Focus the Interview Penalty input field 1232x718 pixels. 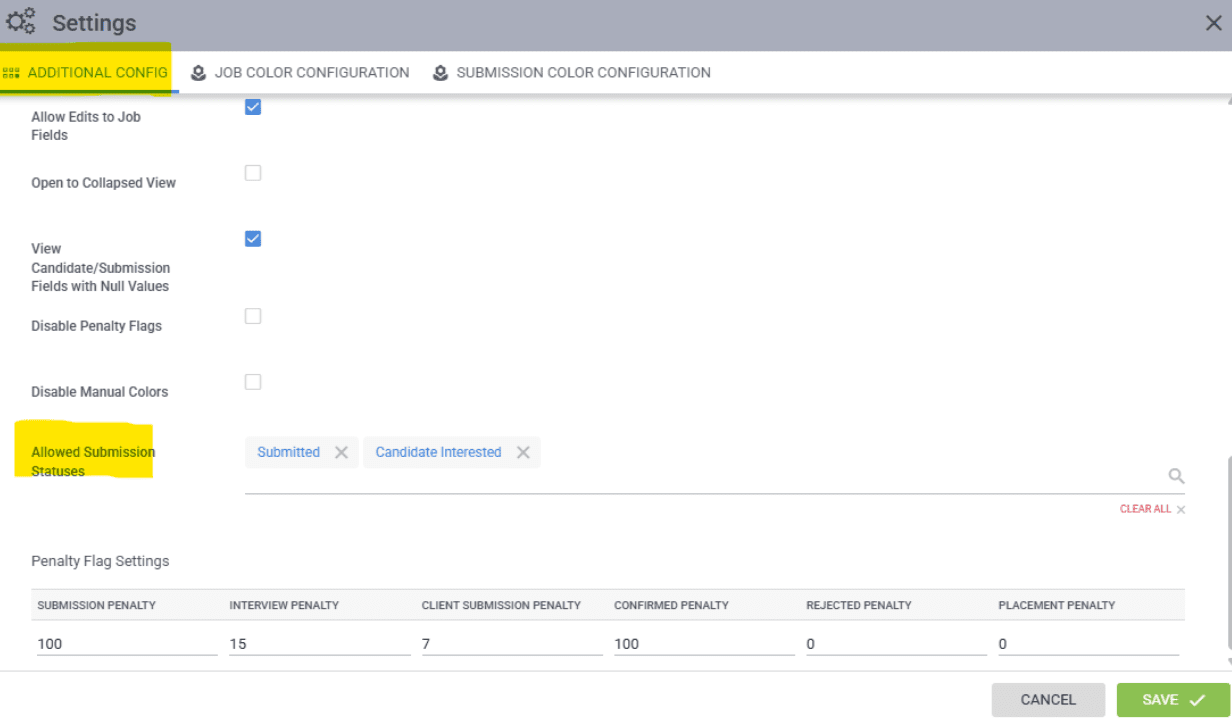(x=319, y=644)
